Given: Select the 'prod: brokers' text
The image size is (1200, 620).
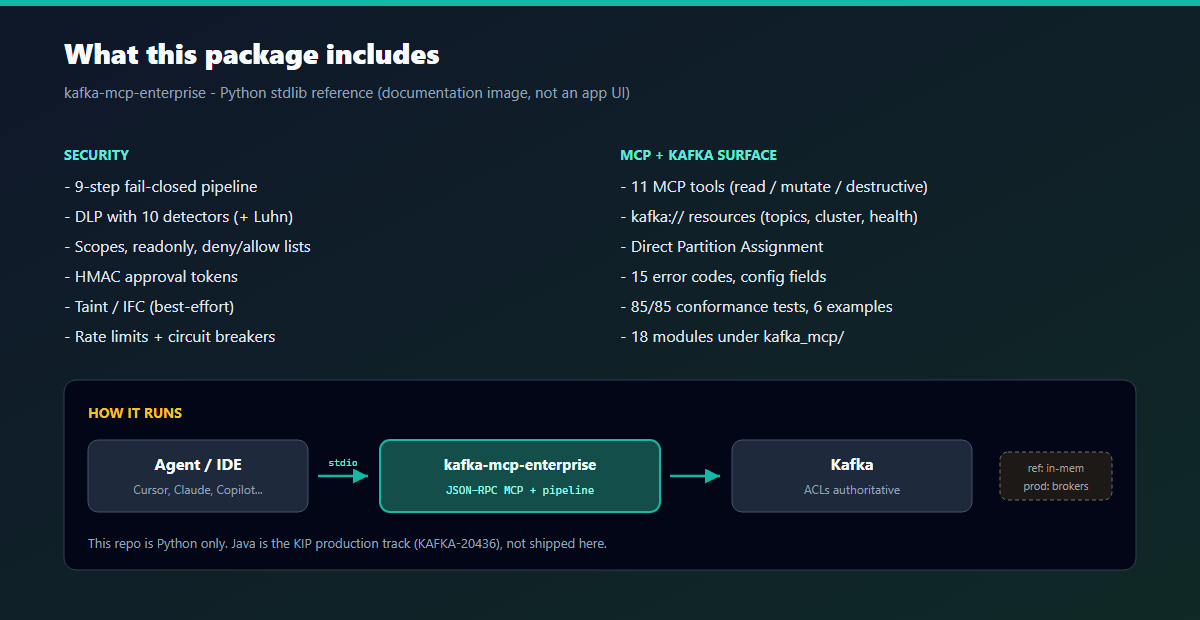Looking at the screenshot, I should coord(1056,486).
